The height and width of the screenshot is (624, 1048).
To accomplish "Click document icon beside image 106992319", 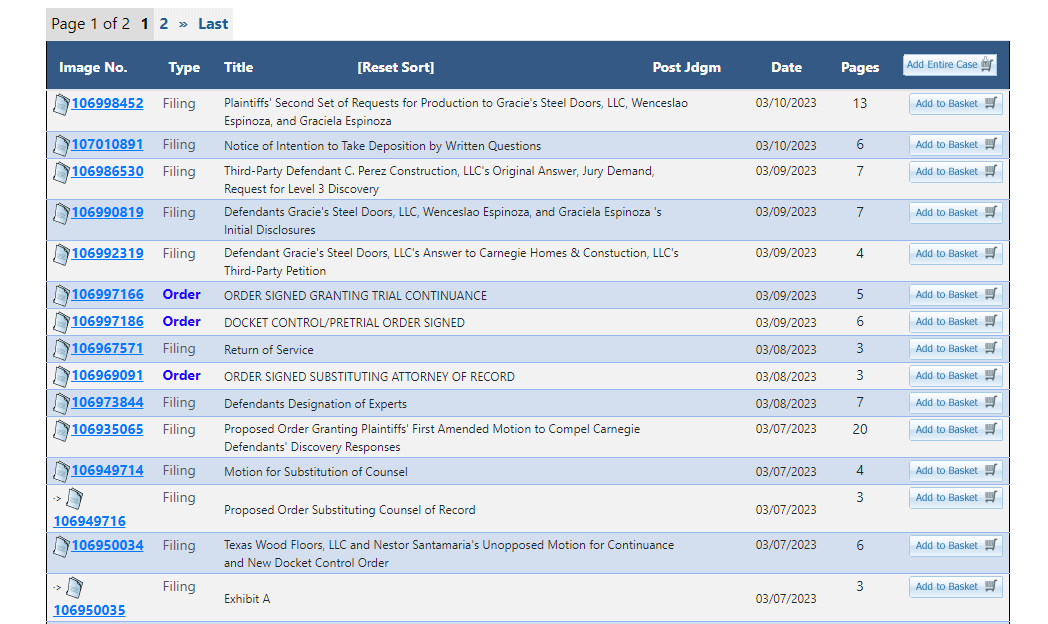I will tap(61, 254).
